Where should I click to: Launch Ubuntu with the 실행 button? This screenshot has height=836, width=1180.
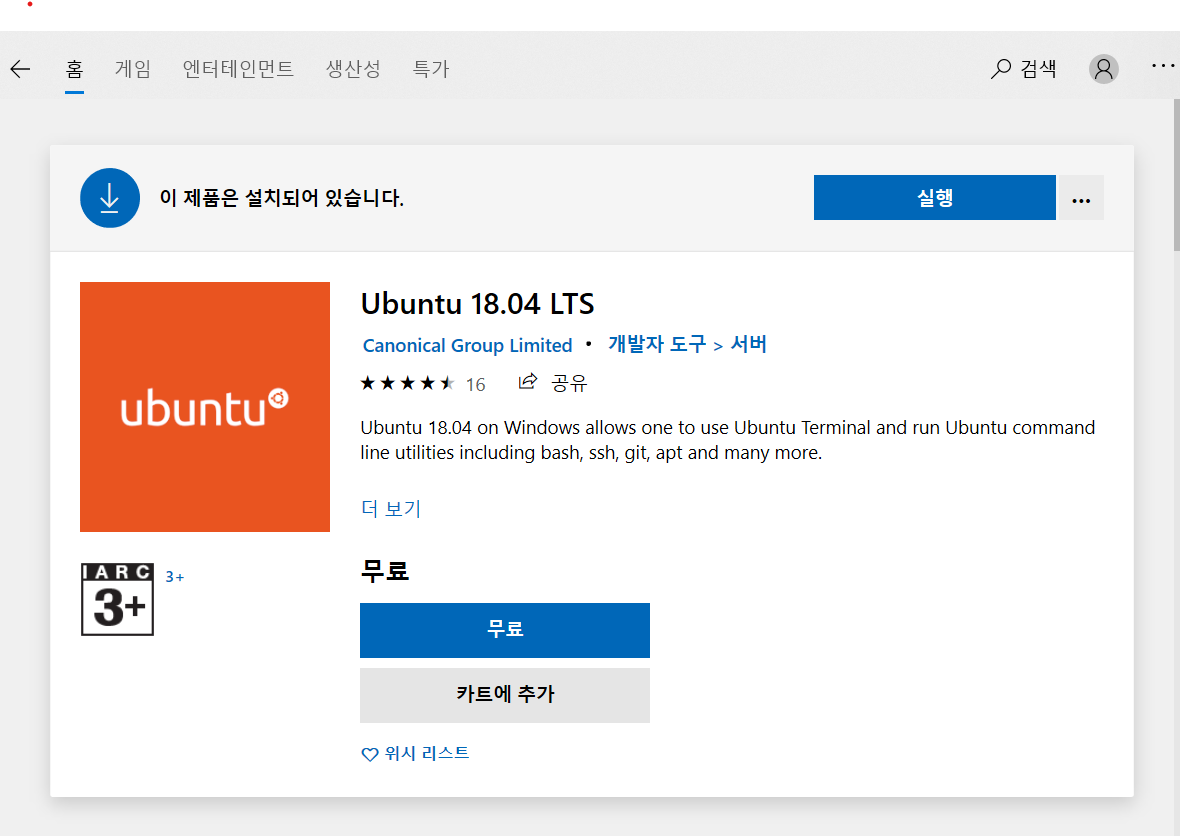click(x=935, y=198)
